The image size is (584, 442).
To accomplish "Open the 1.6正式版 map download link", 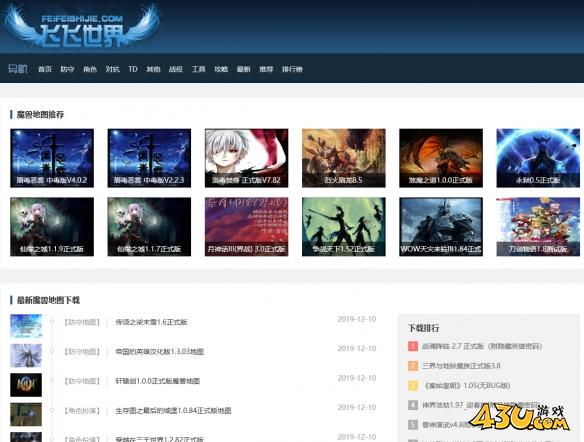I will (151, 322).
